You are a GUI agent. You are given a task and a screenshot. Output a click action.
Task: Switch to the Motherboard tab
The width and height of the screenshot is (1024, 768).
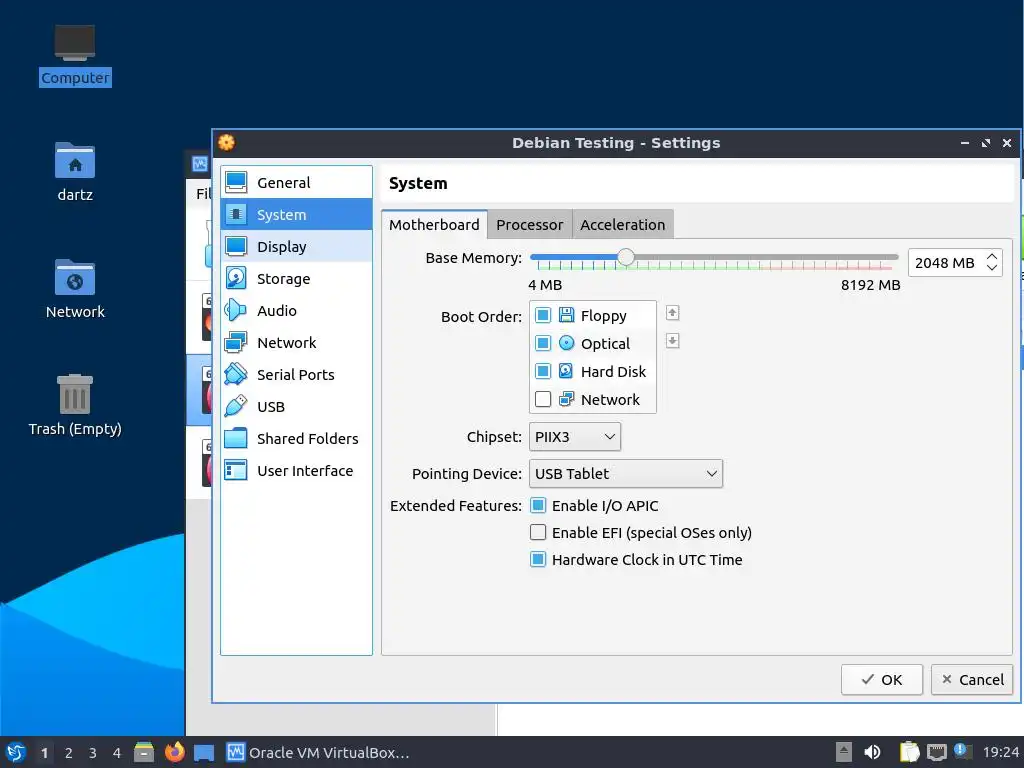tap(434, 225)
